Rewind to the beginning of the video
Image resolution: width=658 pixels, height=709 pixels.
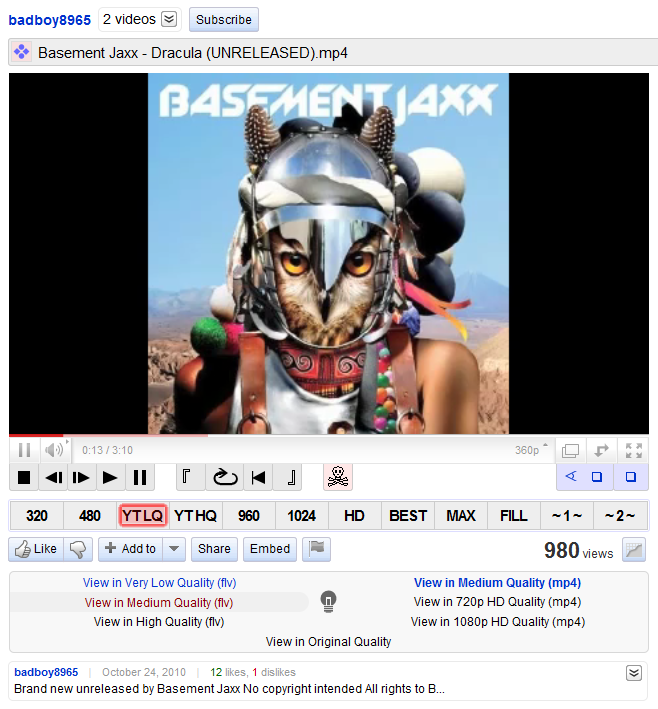(x=258, y=477)
